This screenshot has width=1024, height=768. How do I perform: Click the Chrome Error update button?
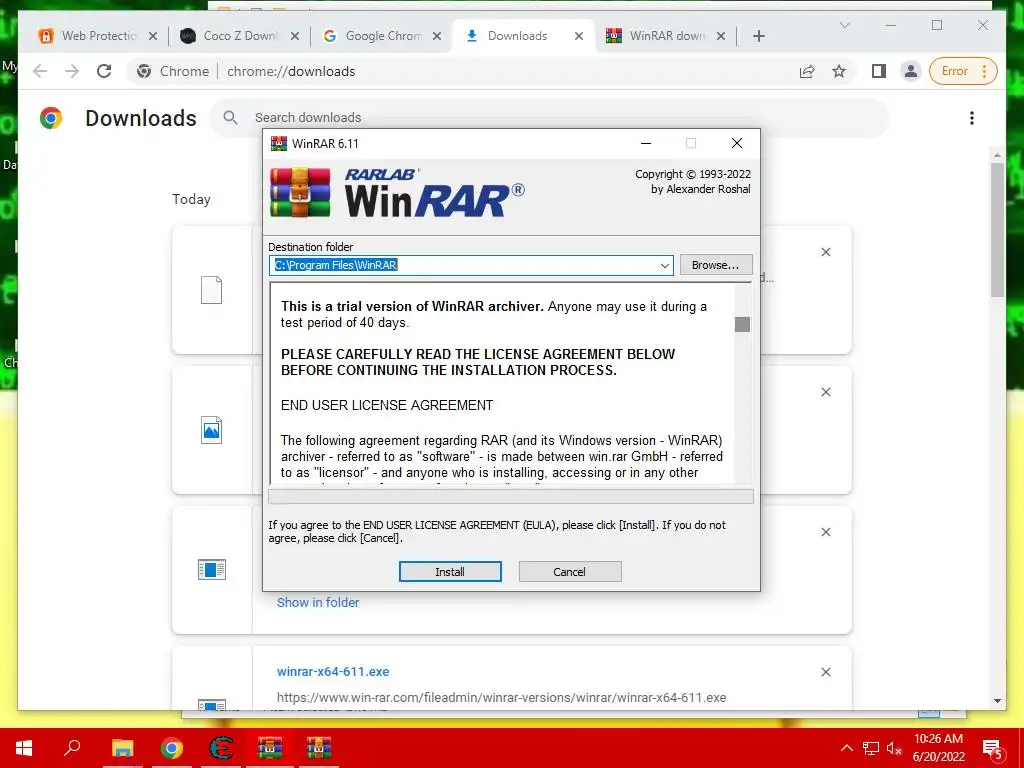961,71
